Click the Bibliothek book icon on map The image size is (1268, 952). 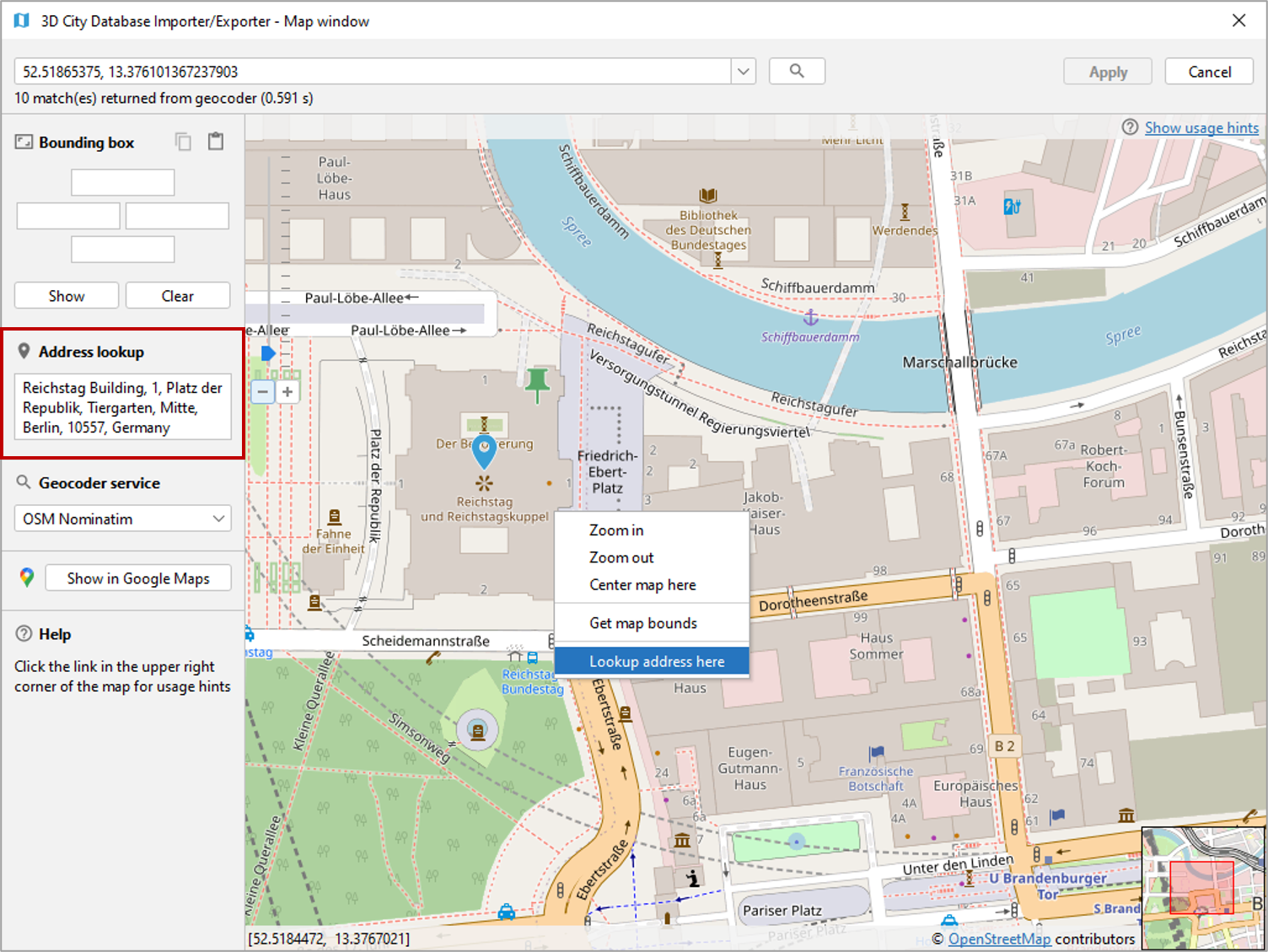click(x=708, y=196)
